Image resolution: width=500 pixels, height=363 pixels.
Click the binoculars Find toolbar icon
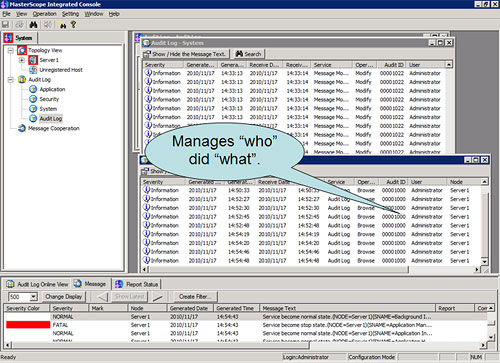33,25
